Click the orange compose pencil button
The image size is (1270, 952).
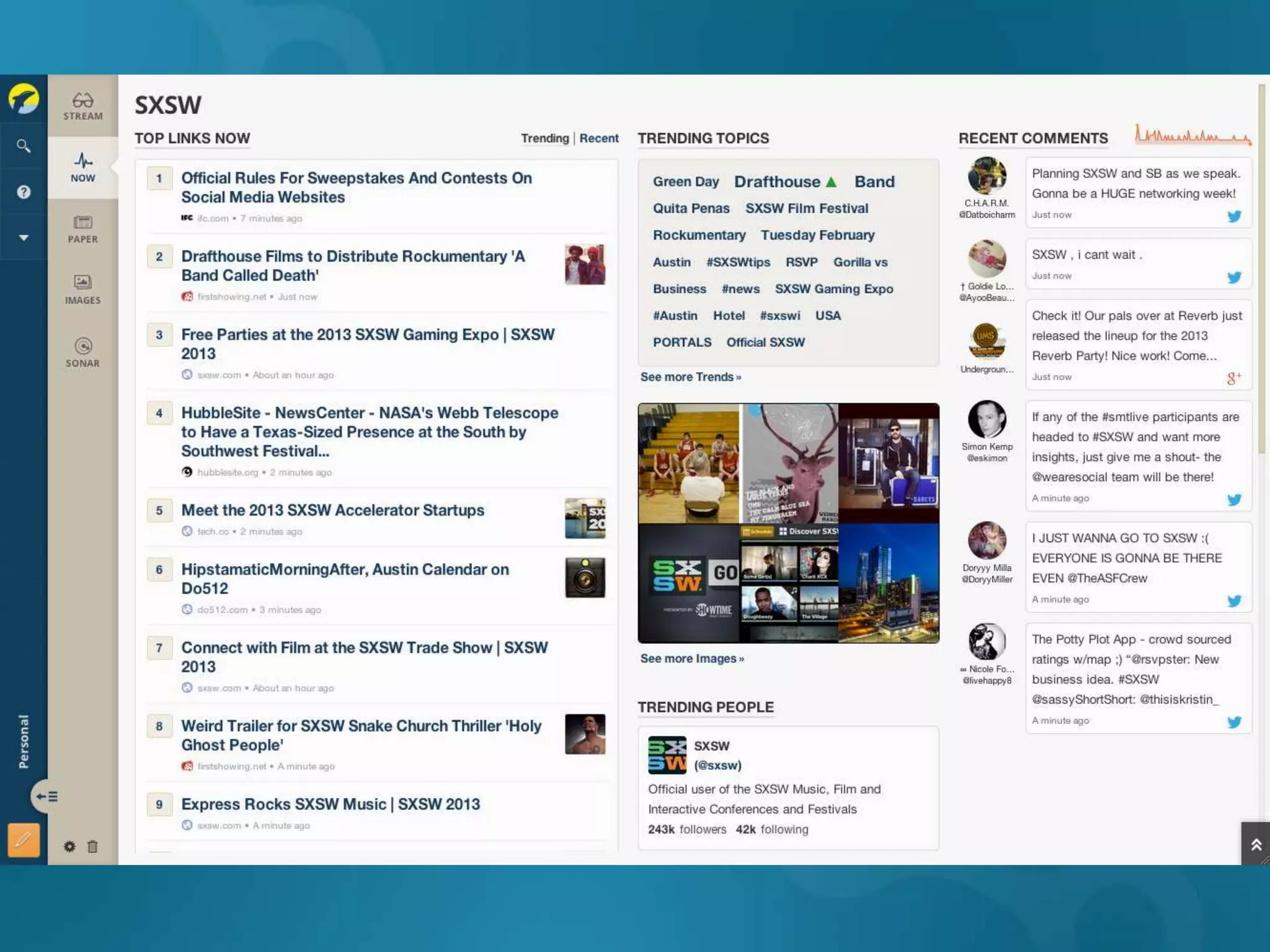24,840
